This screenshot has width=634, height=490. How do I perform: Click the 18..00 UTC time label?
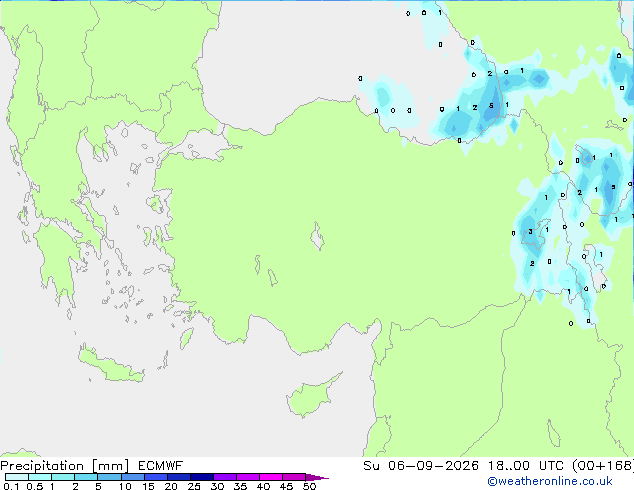[x=525, y=466]
